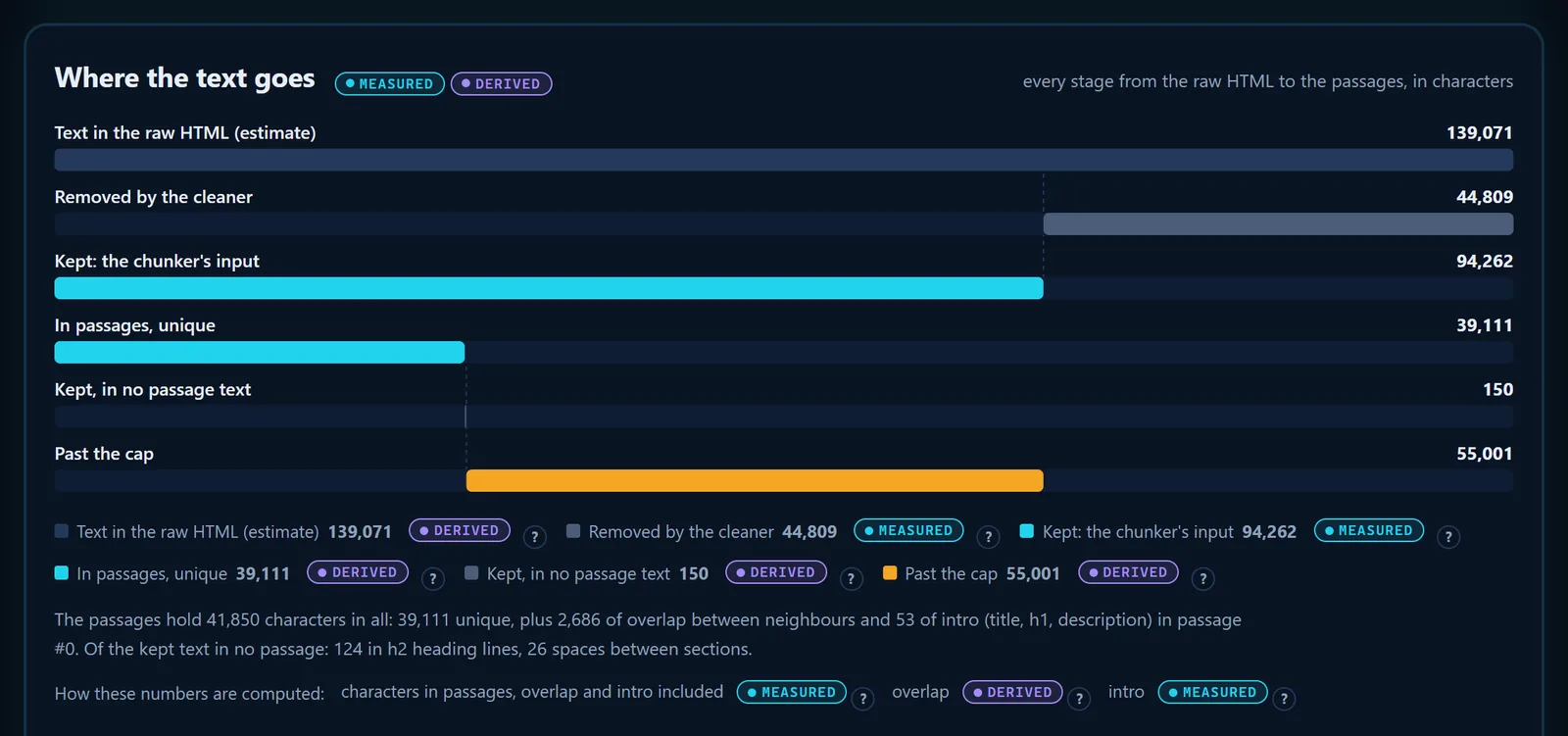Click the value 39,111 at the In passages row's right end

1485,325
